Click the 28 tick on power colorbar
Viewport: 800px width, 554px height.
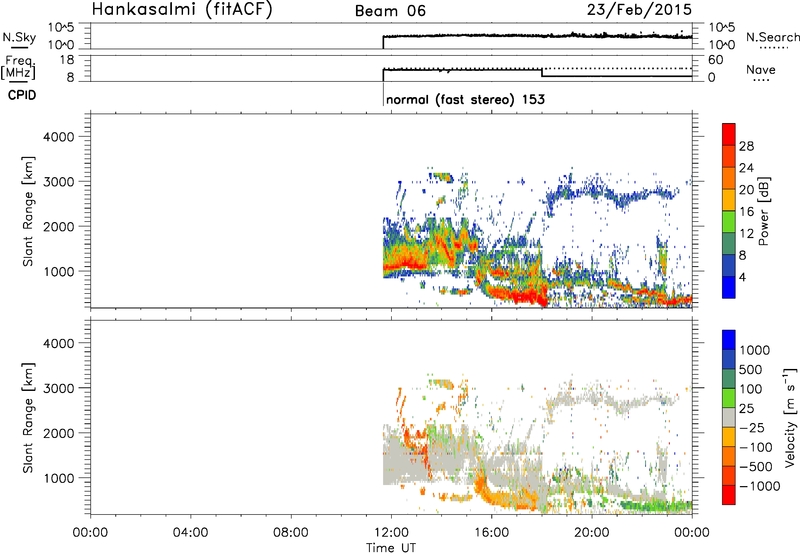(x=746, y=146)
